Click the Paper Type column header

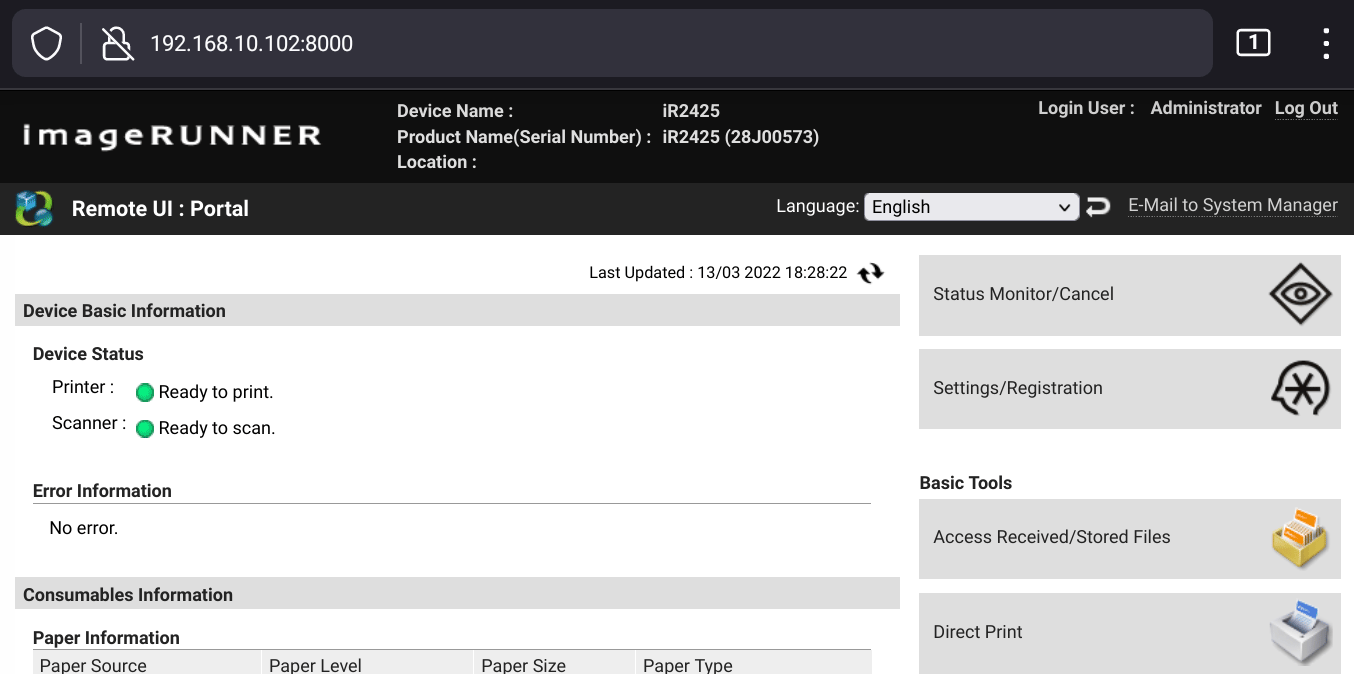pyautogui.click(x=753, y=664)
